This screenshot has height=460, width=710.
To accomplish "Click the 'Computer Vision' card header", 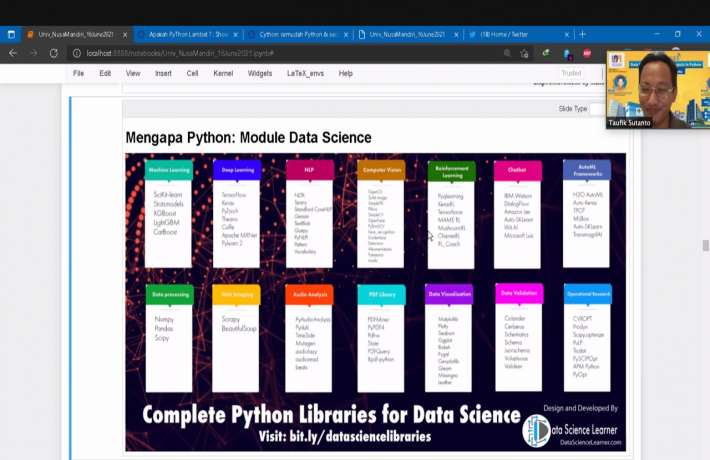I will 381,170.
